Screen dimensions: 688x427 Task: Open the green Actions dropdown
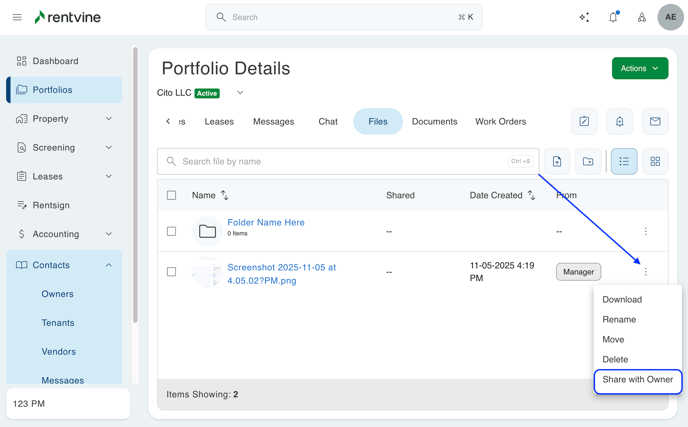pyautogui.click(x=640, y=68)
